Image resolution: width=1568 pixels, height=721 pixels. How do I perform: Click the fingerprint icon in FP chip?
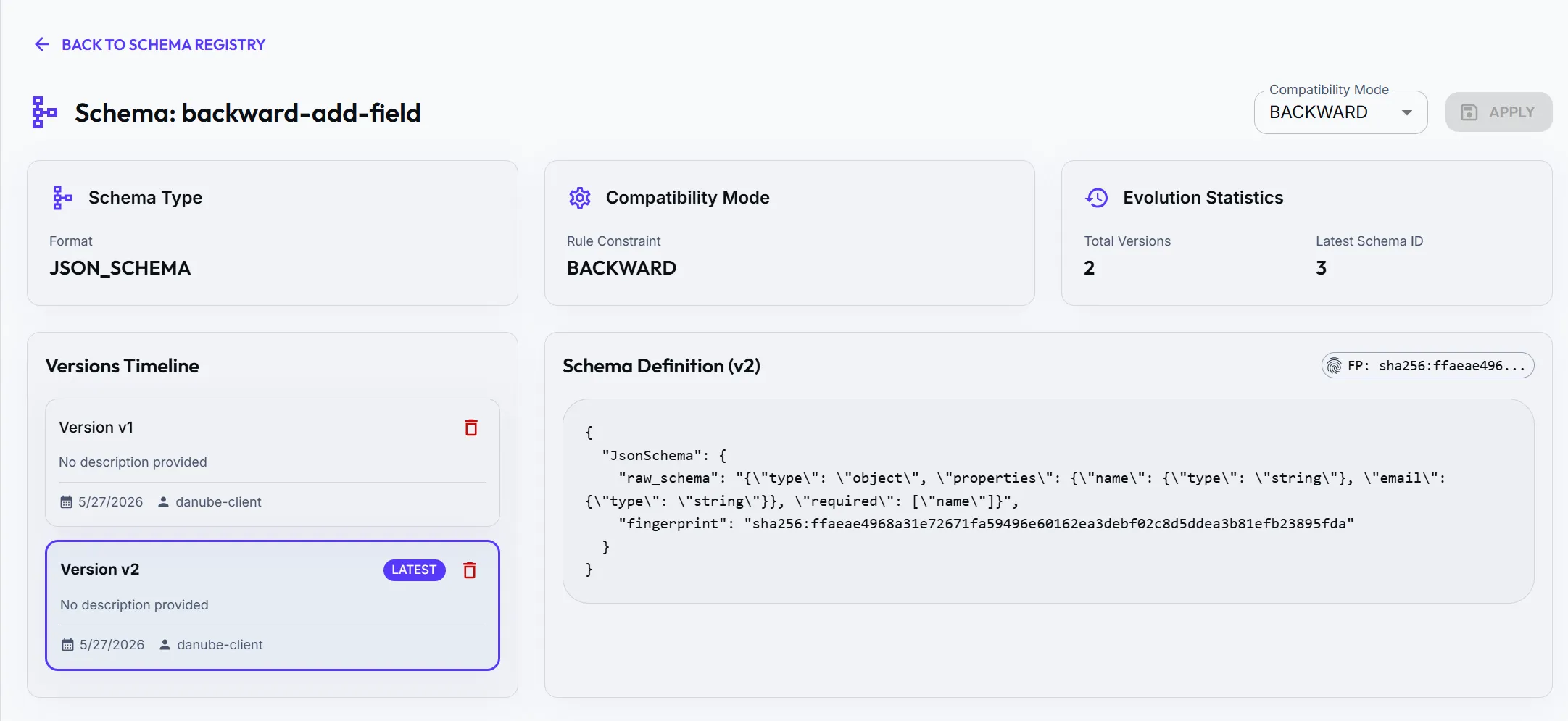point(1334,366)
